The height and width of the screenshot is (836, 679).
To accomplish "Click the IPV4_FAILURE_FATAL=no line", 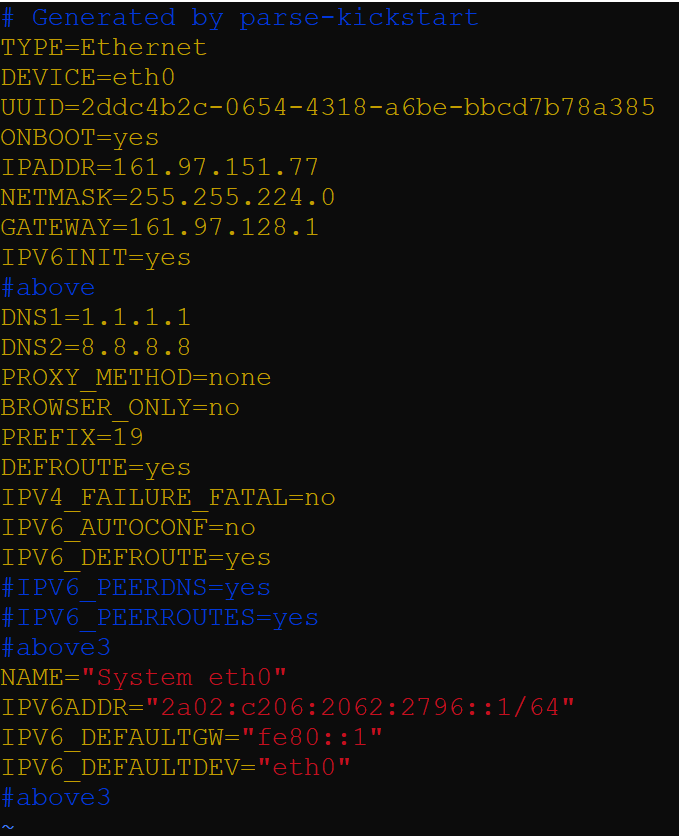I will click(x=168, y=498).
